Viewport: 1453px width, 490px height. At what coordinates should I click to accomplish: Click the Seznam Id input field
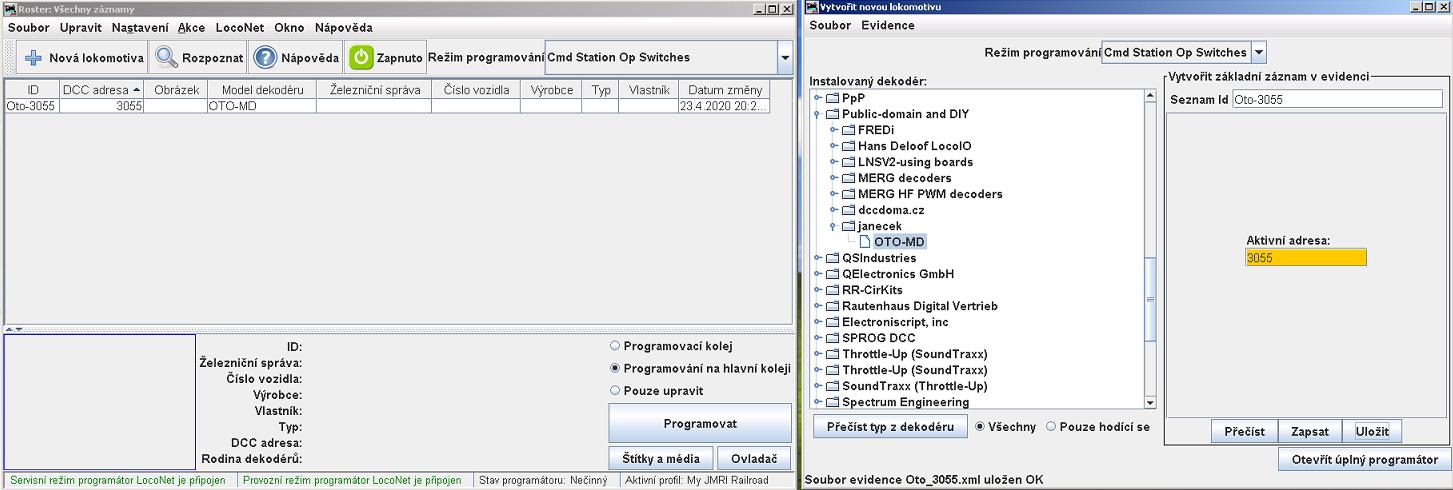1337,99
